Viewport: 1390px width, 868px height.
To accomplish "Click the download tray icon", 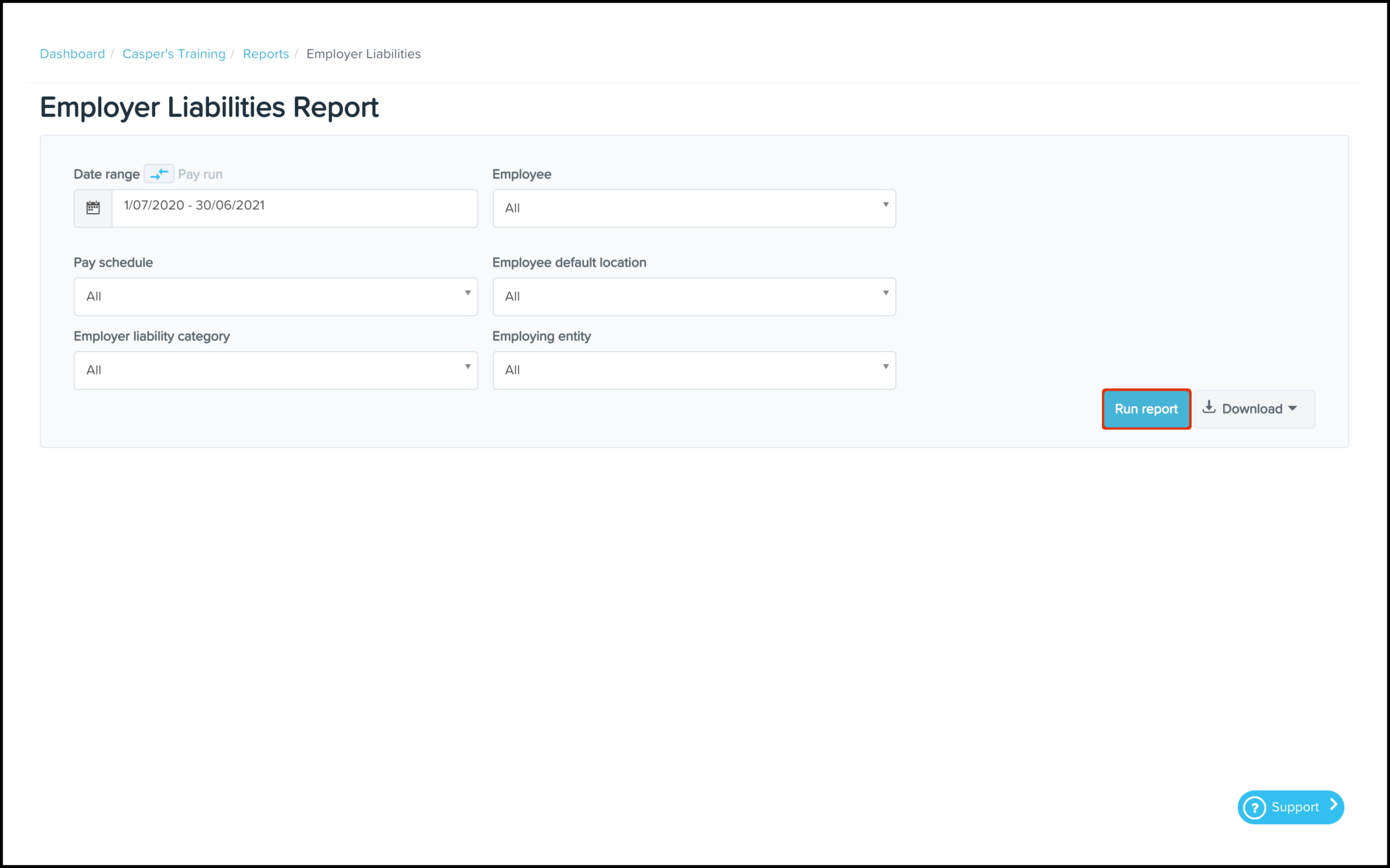I will click(x=1209, y=408).
